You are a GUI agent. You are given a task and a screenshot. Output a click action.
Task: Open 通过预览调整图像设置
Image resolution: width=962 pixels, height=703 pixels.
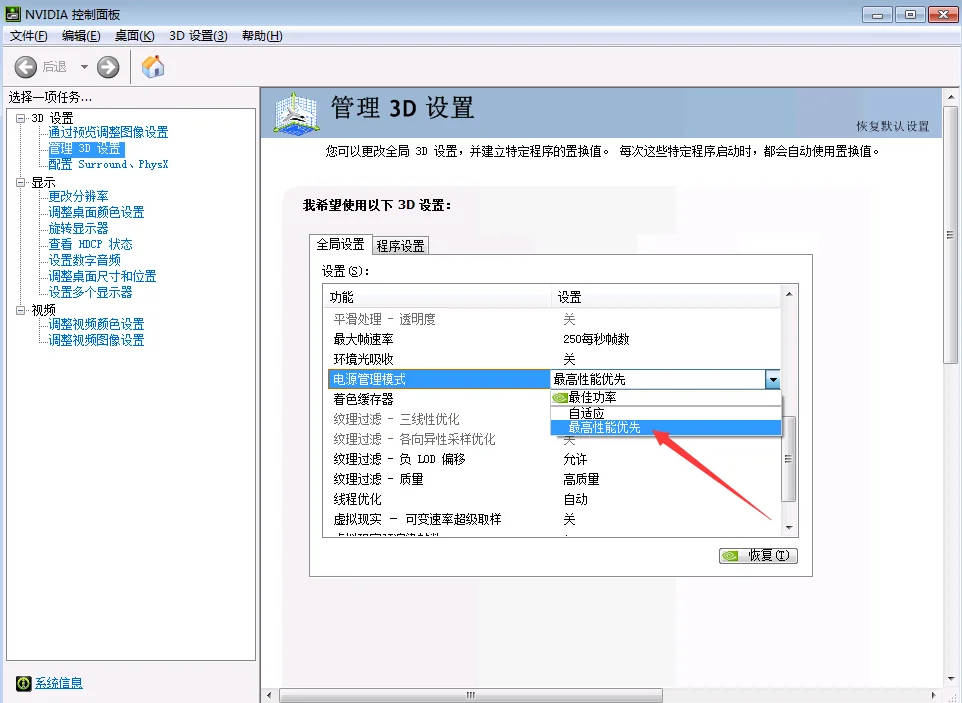(x=108, y=132)
